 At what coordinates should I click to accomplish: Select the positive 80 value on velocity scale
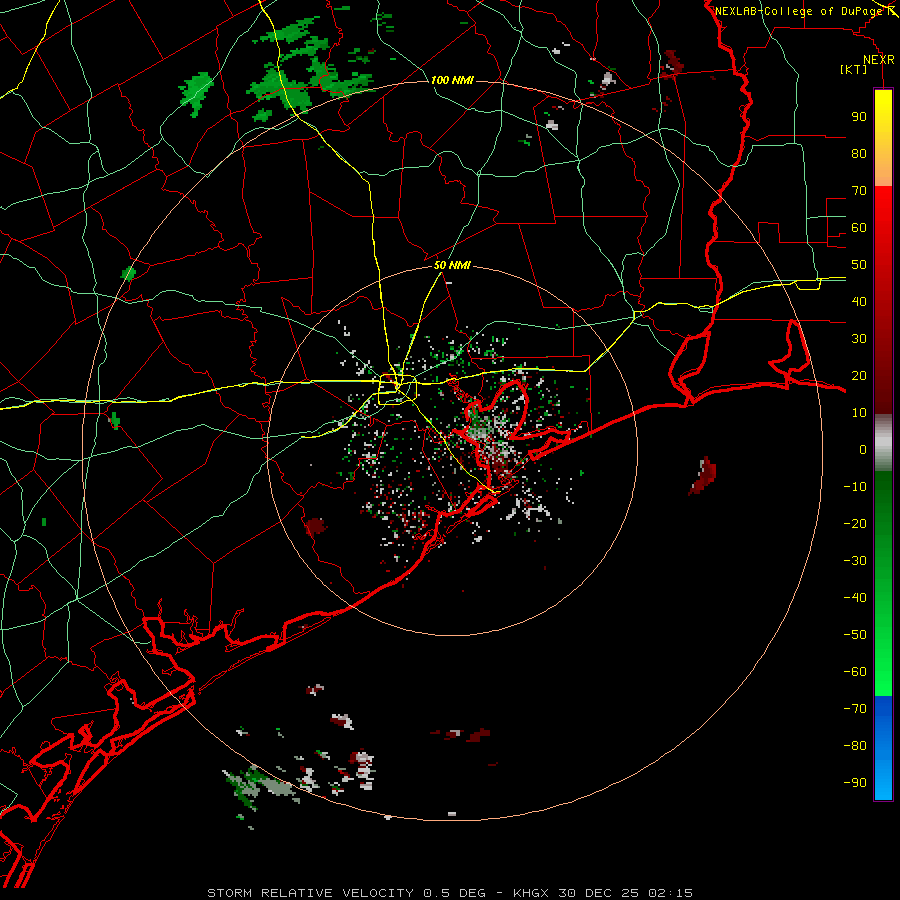click(x=859, y=154)
